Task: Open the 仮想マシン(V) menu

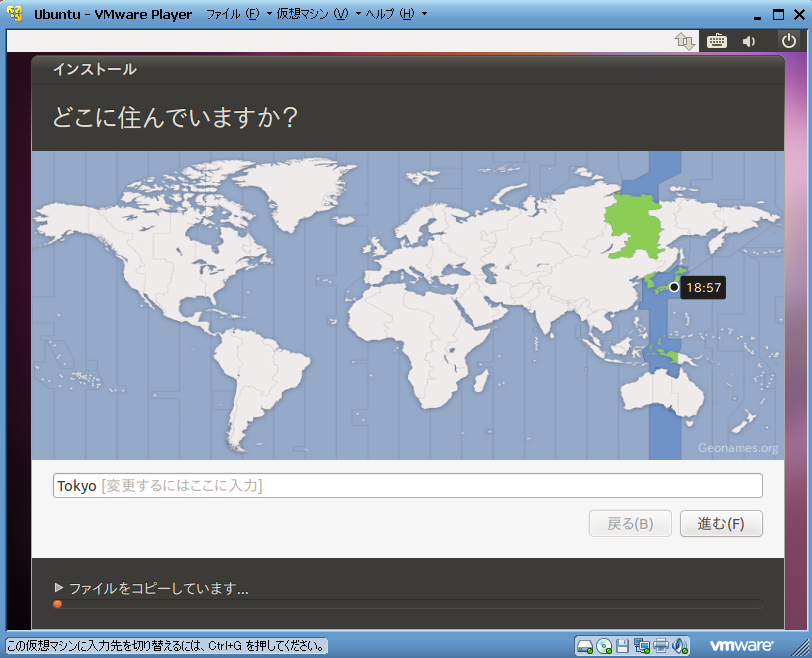Action: (x=312, y=14)
